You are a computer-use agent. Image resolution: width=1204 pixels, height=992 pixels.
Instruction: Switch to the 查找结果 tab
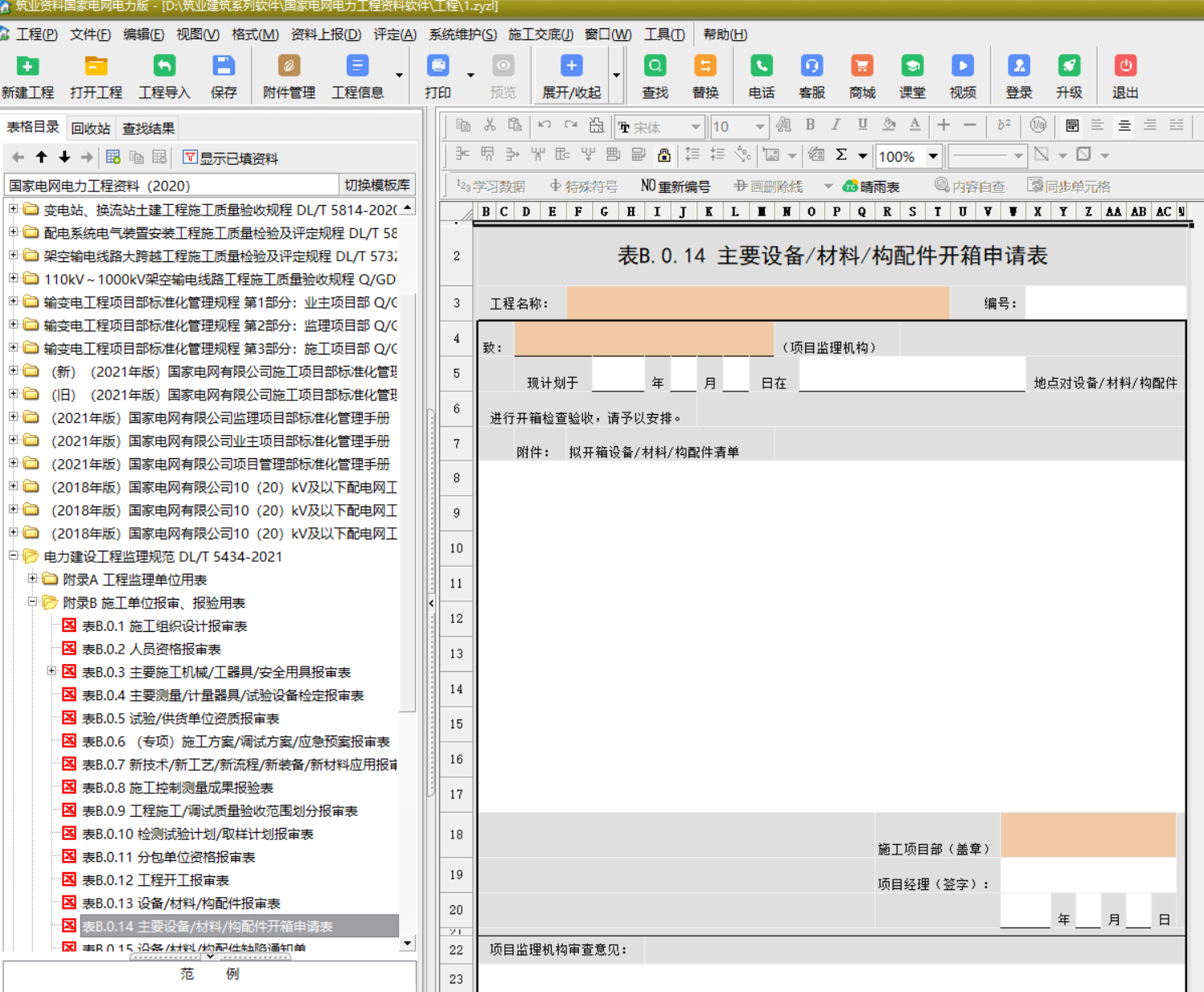(148, 129)
